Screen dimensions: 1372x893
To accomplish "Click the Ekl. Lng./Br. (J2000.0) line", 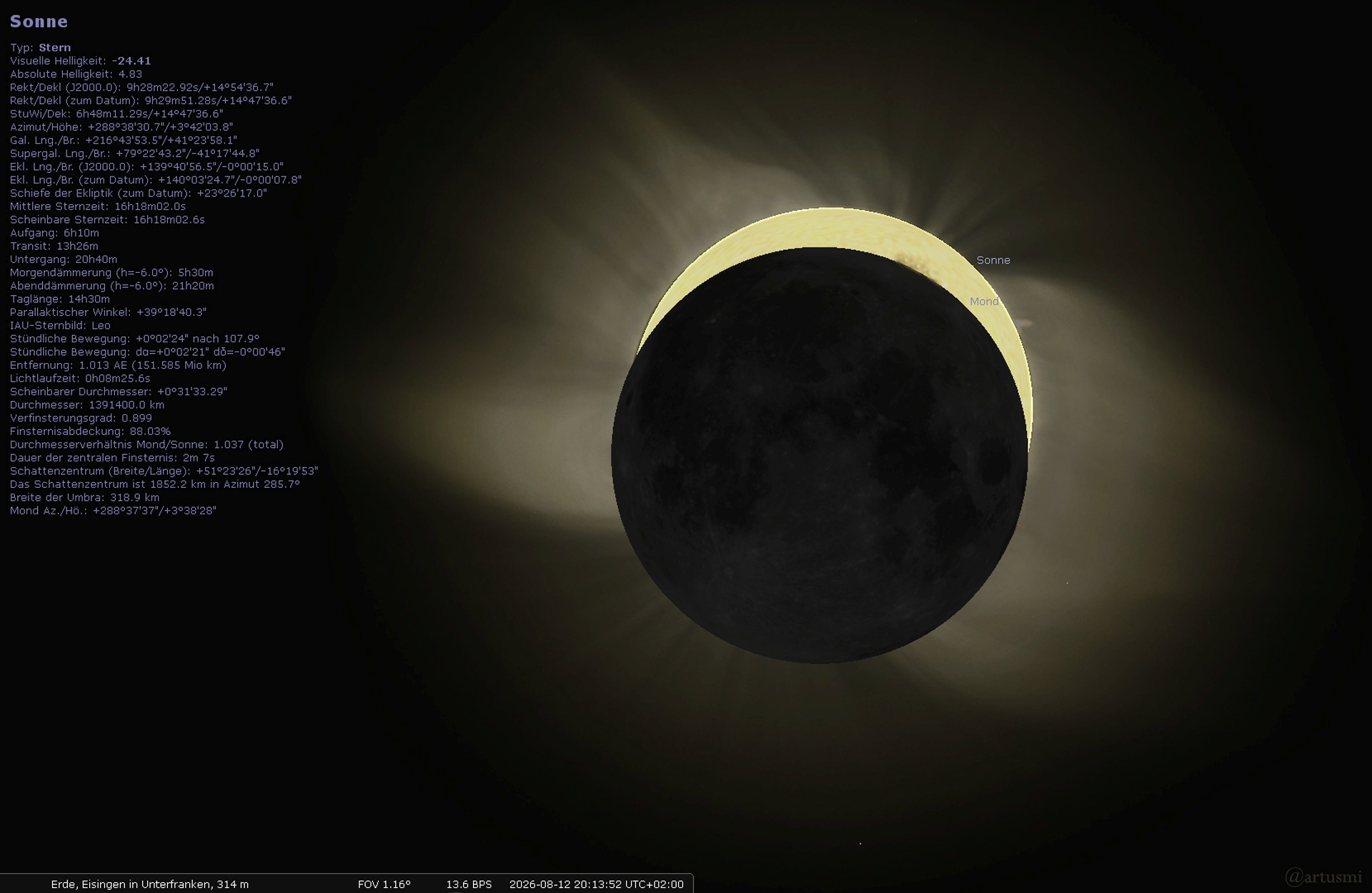I will click(x=146, y=166).
